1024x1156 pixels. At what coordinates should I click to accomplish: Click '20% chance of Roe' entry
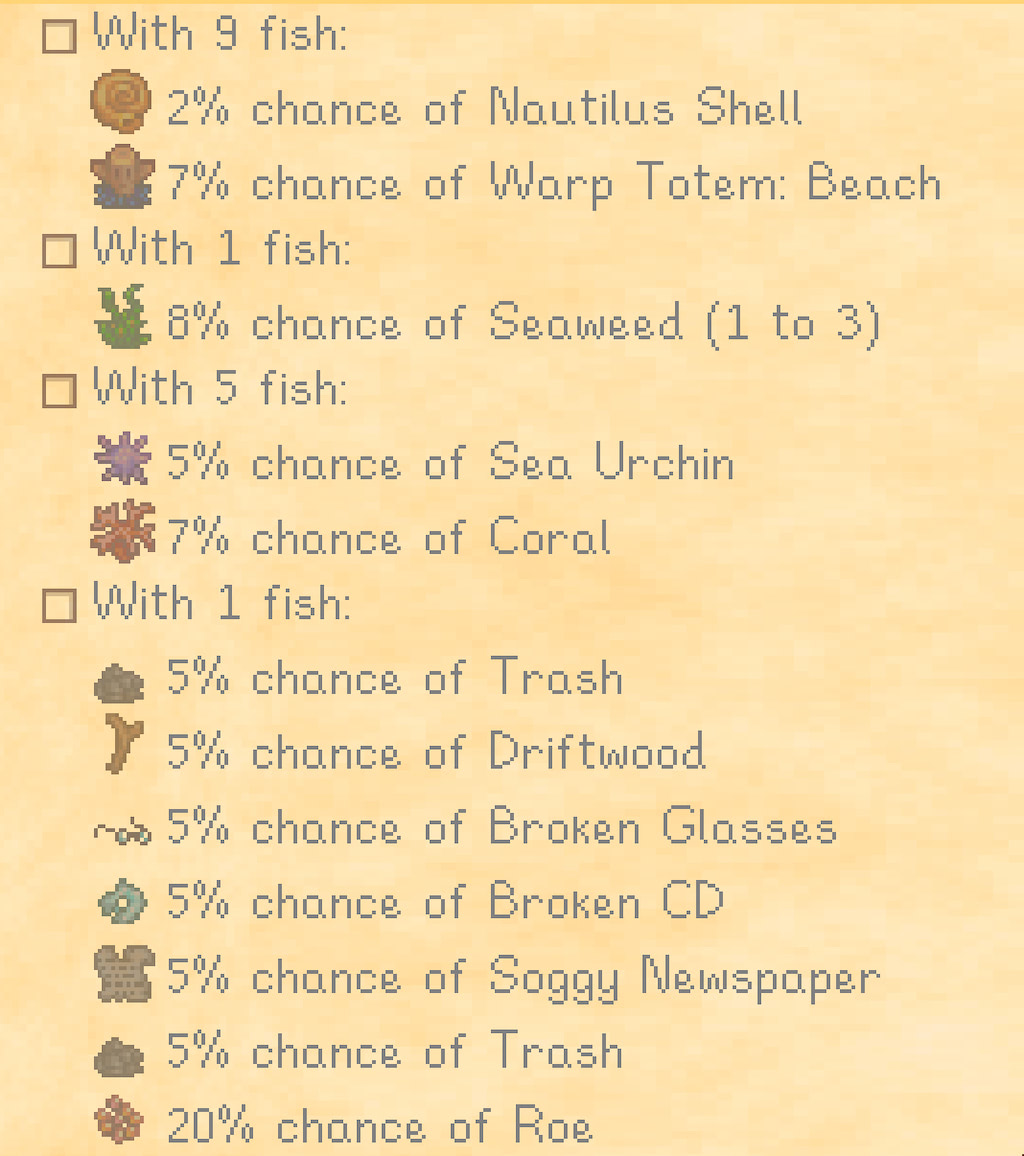pyautogui.click(x=380, y=1125)
